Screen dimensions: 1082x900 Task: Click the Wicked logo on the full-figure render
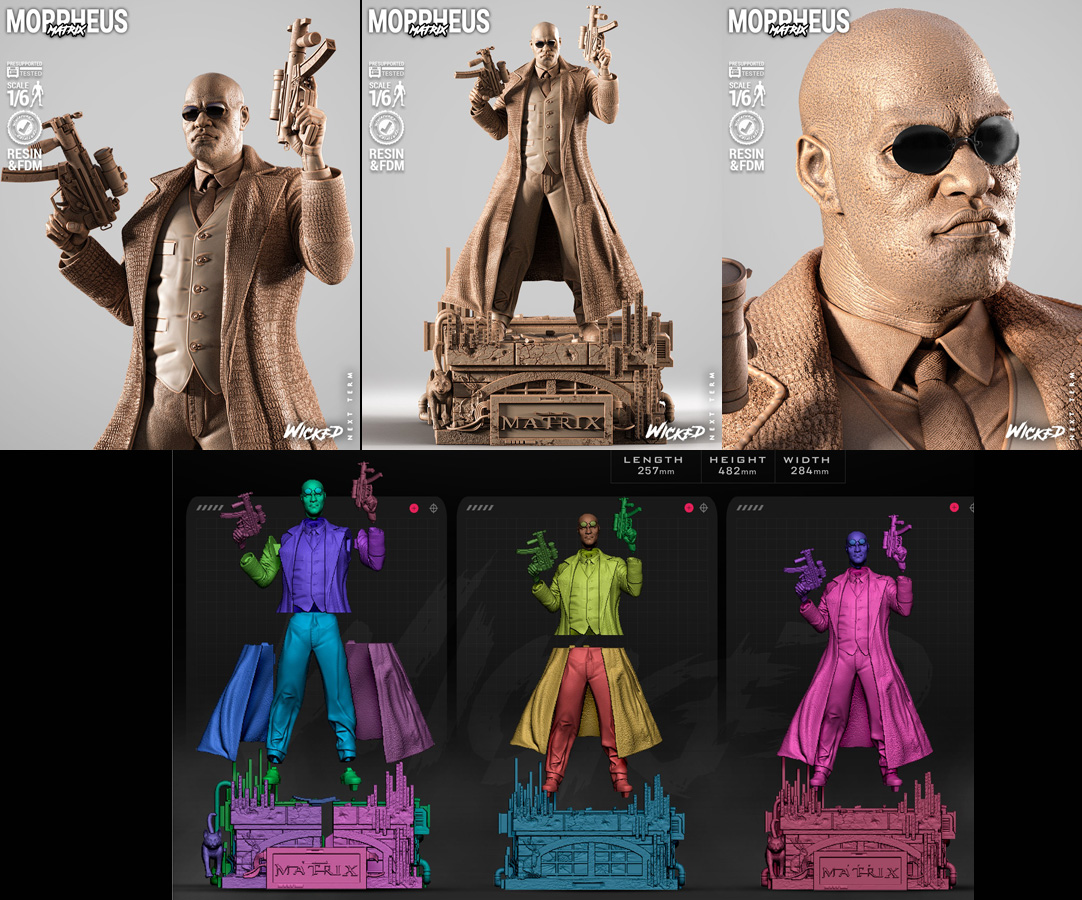click(x=674, y=431)
